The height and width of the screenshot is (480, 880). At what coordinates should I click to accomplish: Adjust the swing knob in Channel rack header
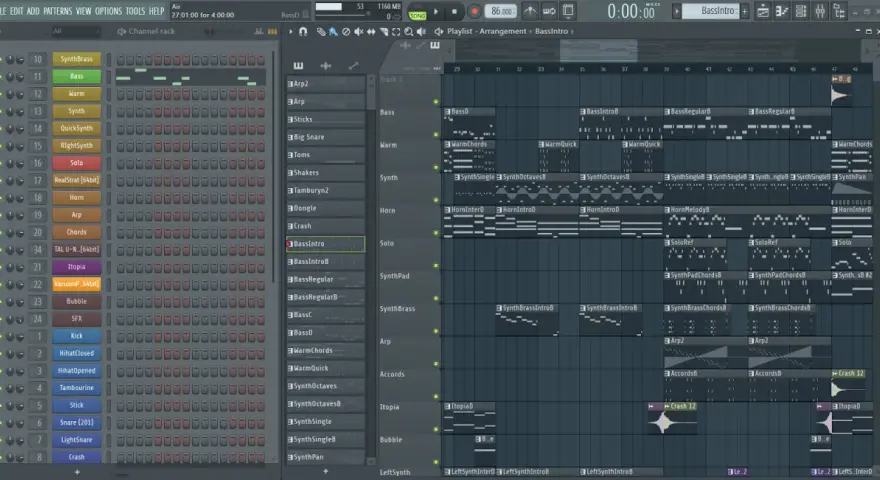(209, 32)
